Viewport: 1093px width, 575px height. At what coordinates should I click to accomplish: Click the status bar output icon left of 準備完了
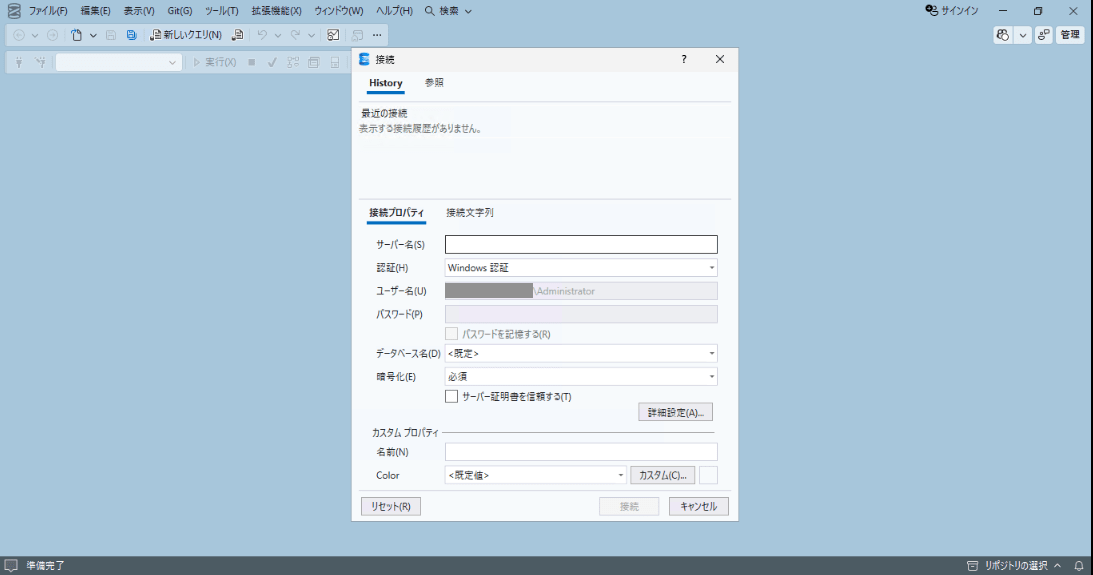pyautogui.click(x=11, y=565)
